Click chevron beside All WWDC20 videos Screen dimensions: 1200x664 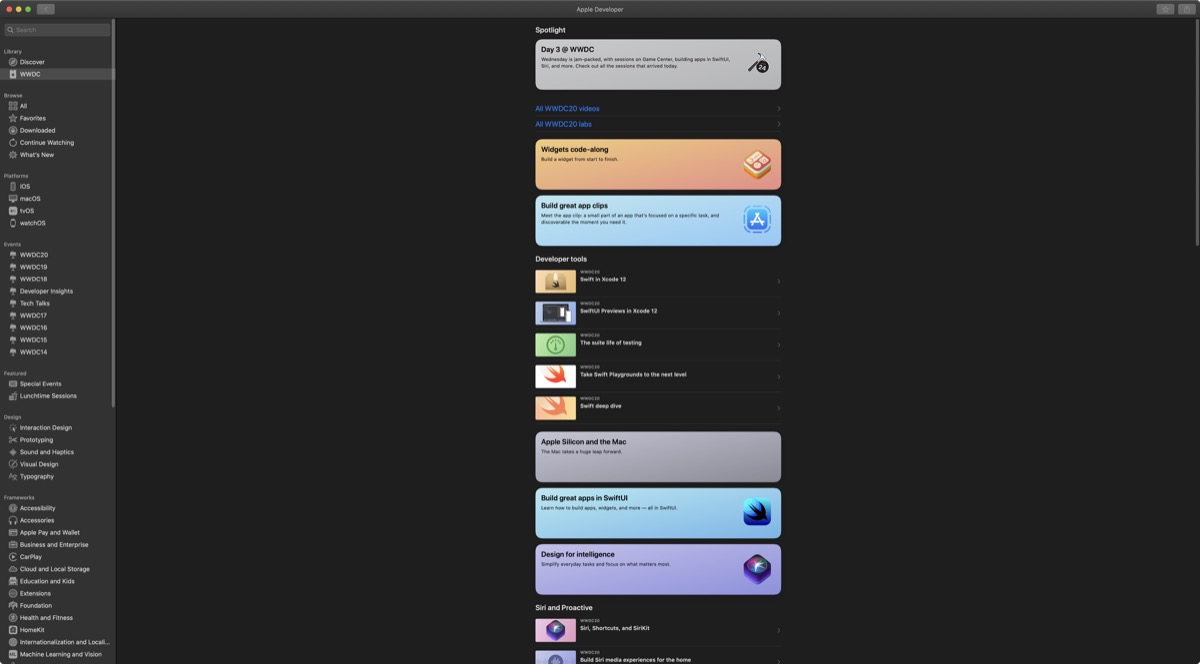tap(779, 109)
